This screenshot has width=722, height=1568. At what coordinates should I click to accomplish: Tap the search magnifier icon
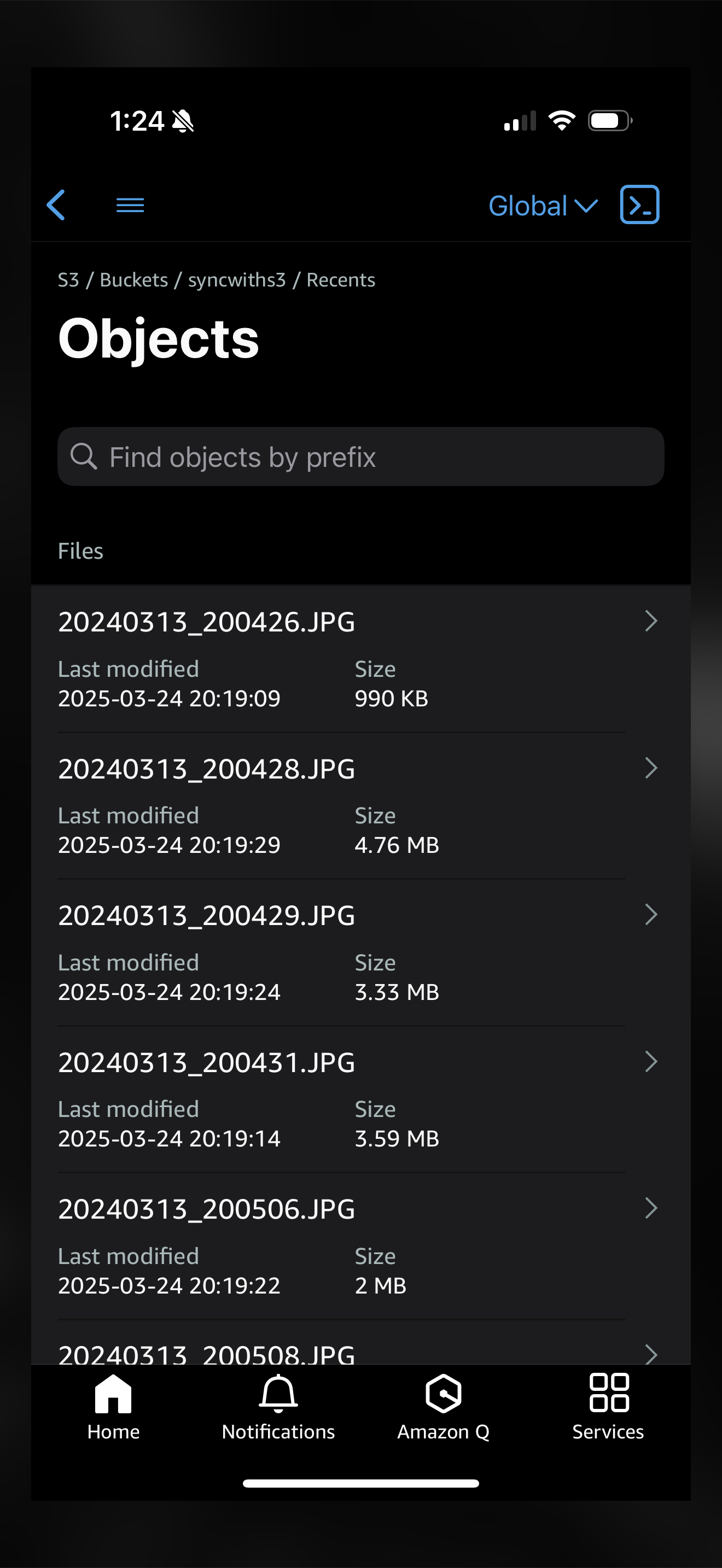[83, 457]
